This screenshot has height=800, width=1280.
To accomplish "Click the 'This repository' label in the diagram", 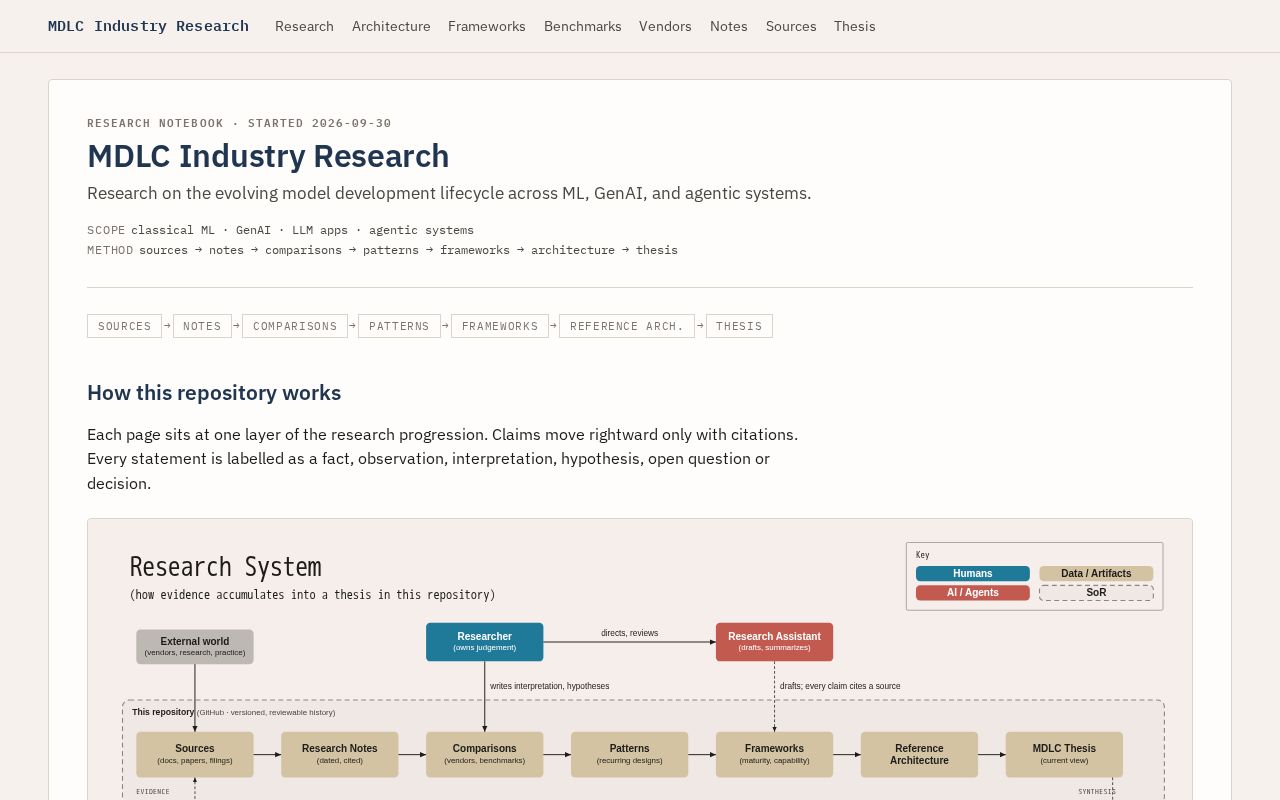I will 163,712.
